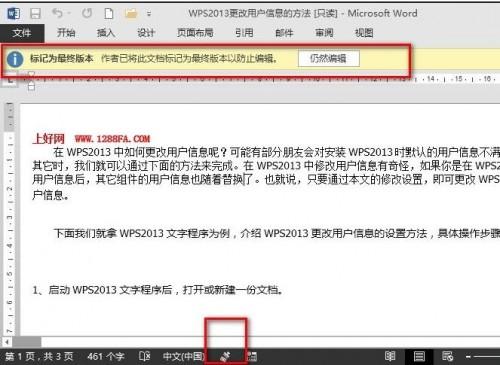Click the word count 461 个字

pos(106,357)
